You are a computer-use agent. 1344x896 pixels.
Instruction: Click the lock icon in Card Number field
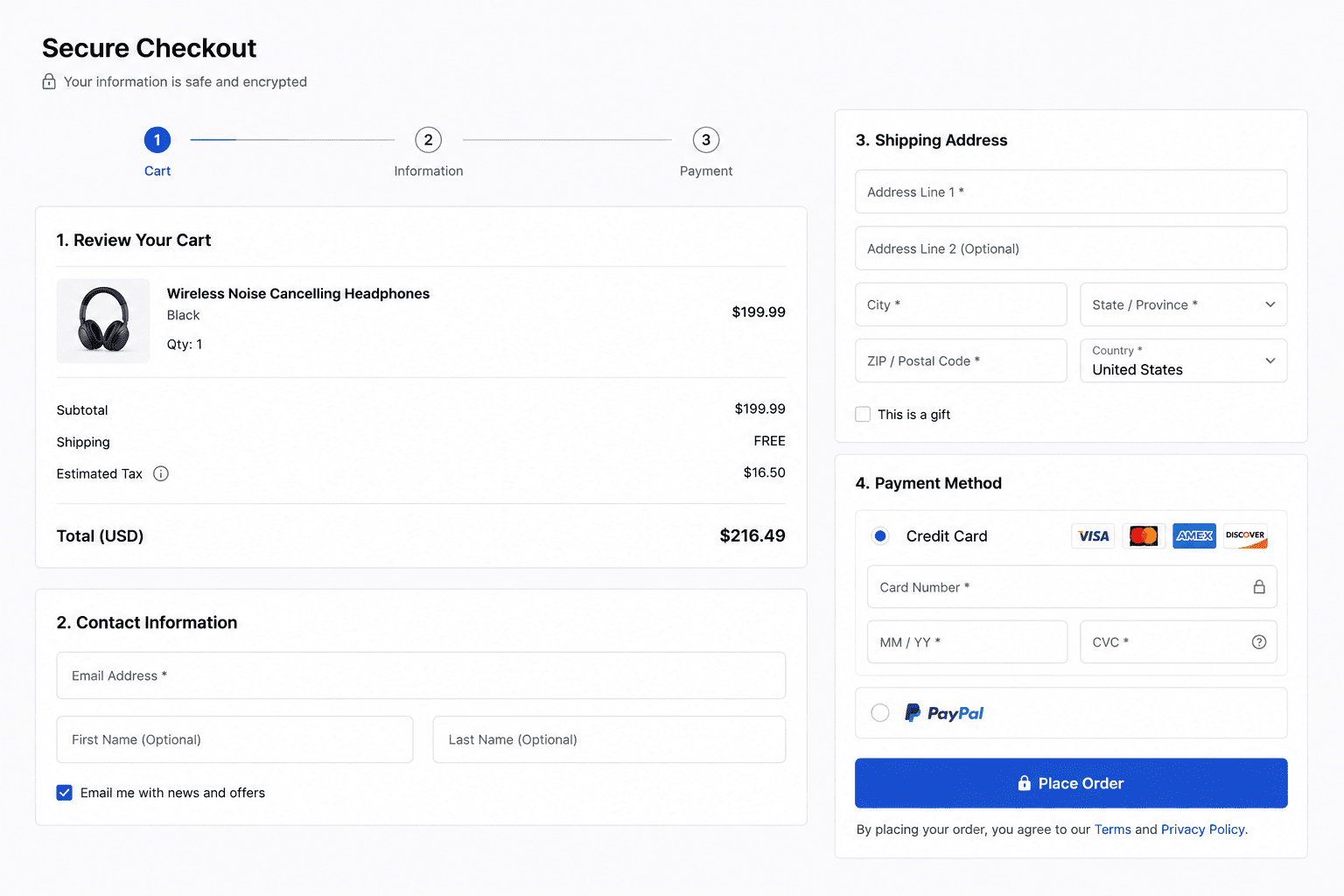1259,587
